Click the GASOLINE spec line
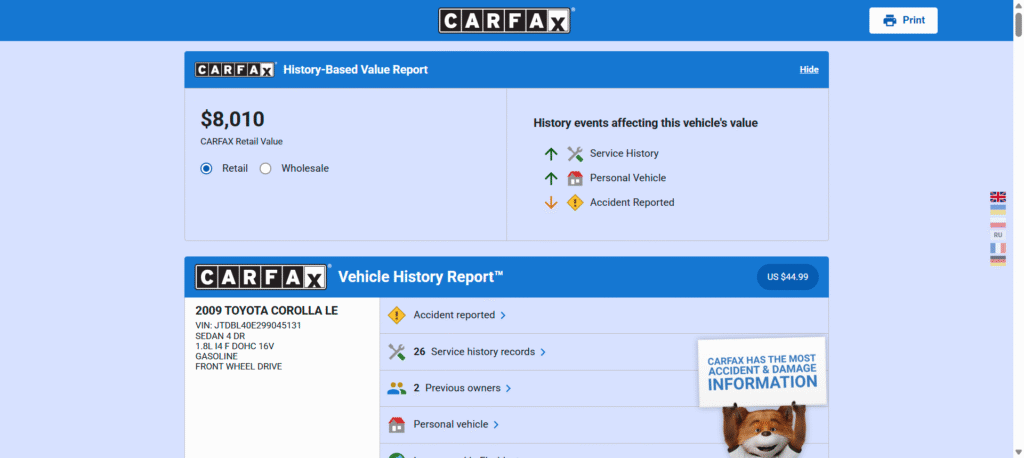Screen dimensions: 1024x458 (x=216, y=357)
